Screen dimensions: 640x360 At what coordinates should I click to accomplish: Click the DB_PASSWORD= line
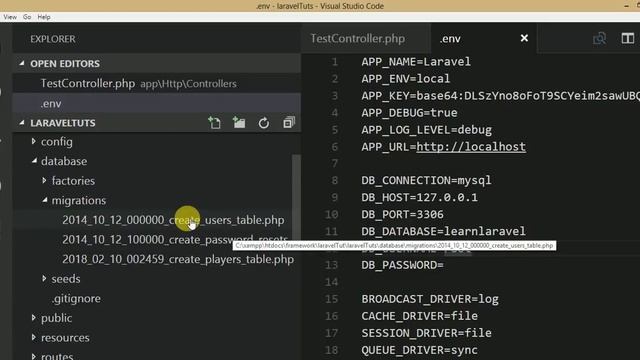click(x=402, y=265)
